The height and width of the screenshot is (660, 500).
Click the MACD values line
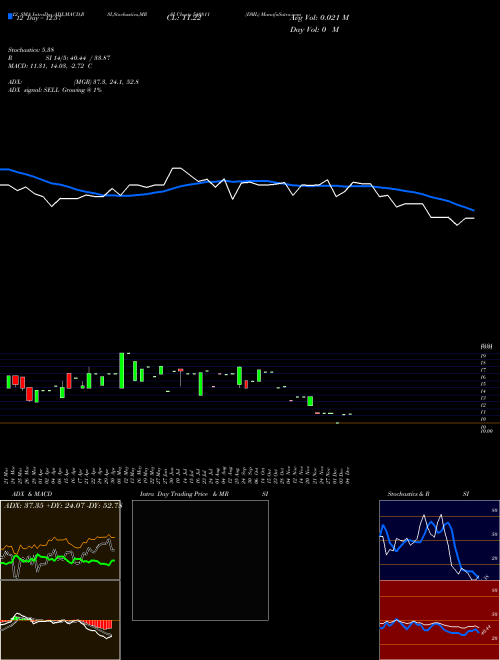coord(50,66)
